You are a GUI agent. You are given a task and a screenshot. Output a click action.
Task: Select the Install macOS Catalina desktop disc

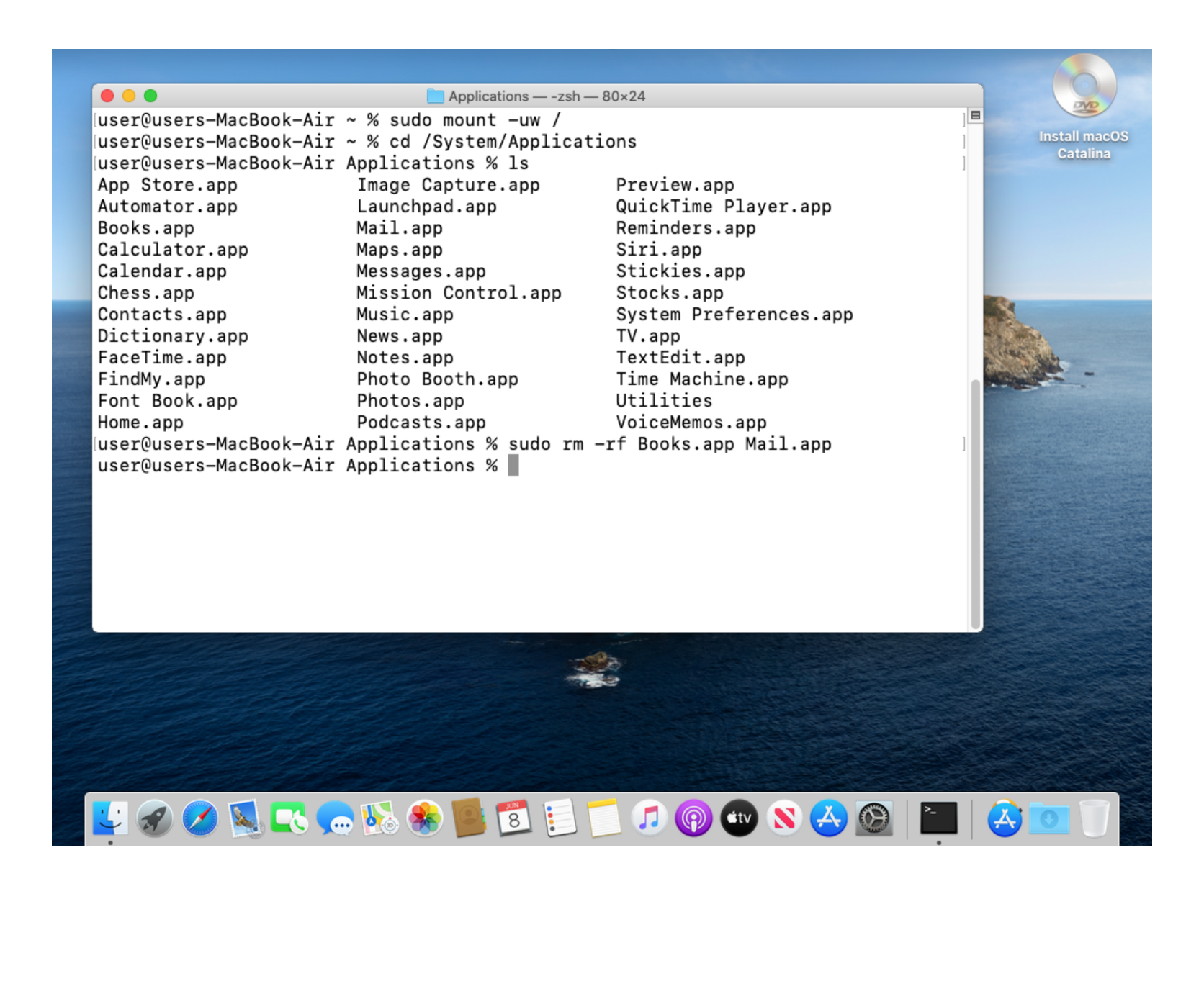(x=1084, y=107)
